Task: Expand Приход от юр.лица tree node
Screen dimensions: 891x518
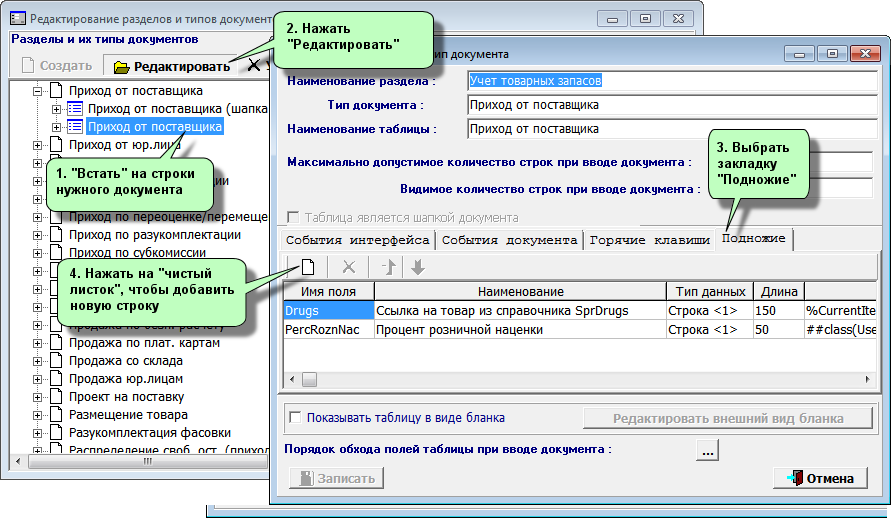Action: pos(38,145)
